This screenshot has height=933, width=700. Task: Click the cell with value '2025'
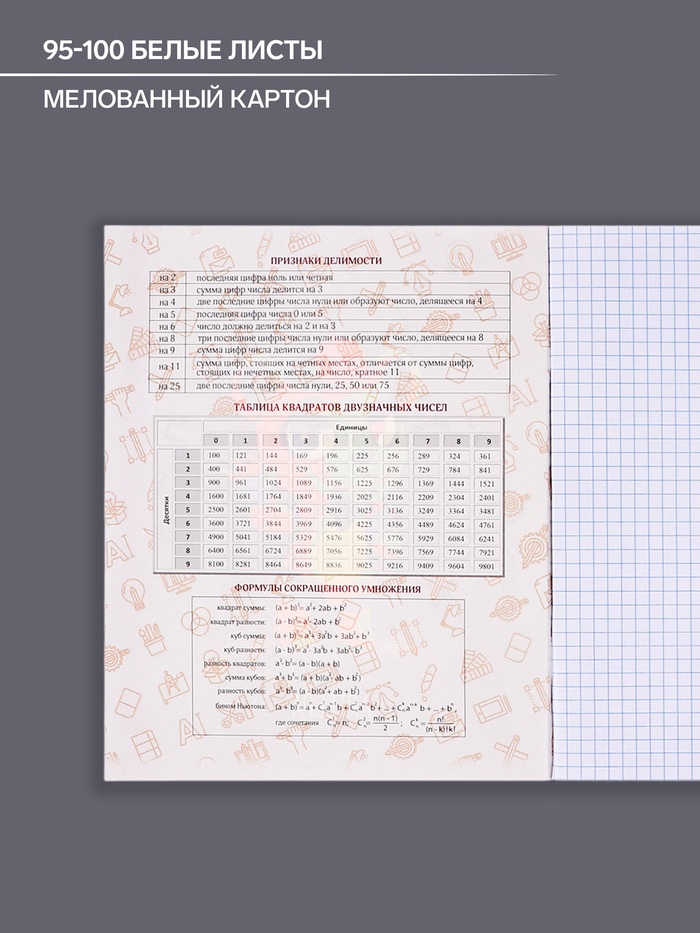click(x=364, y=497)
